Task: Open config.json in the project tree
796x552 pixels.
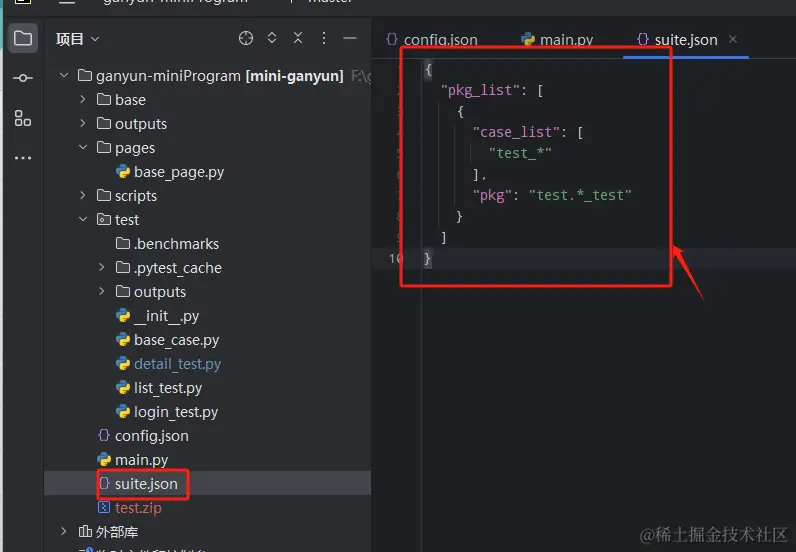Action: [143, 436]
